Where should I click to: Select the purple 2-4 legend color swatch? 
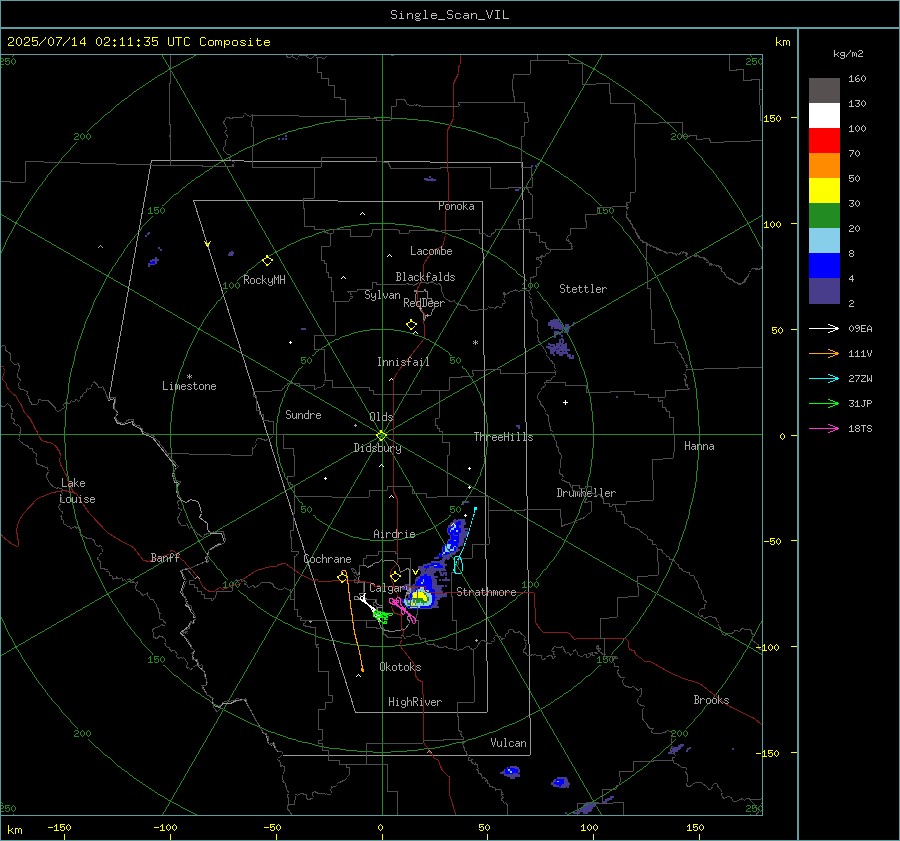pyautogui.click(x=824, y=290)
